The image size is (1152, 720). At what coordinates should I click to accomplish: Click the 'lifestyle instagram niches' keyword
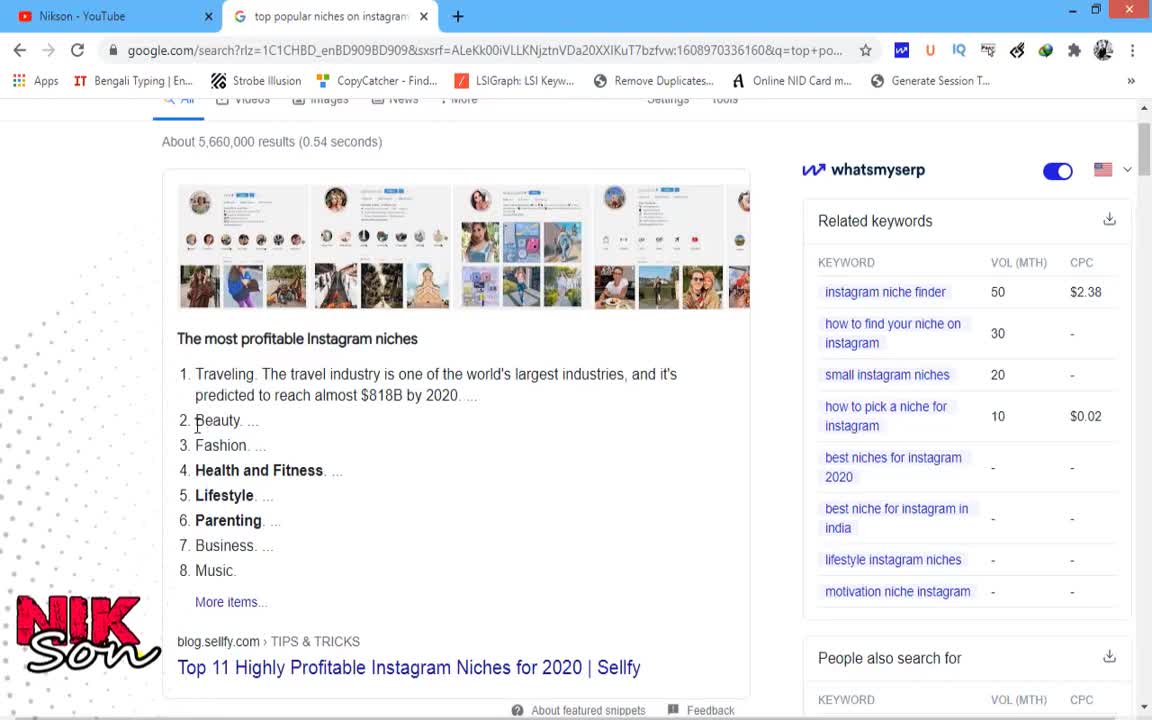point(893,560)
